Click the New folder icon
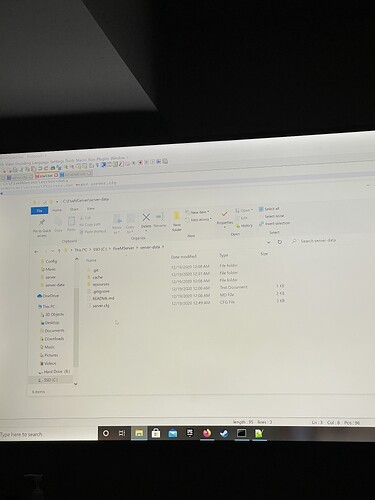 click(177, 217)
